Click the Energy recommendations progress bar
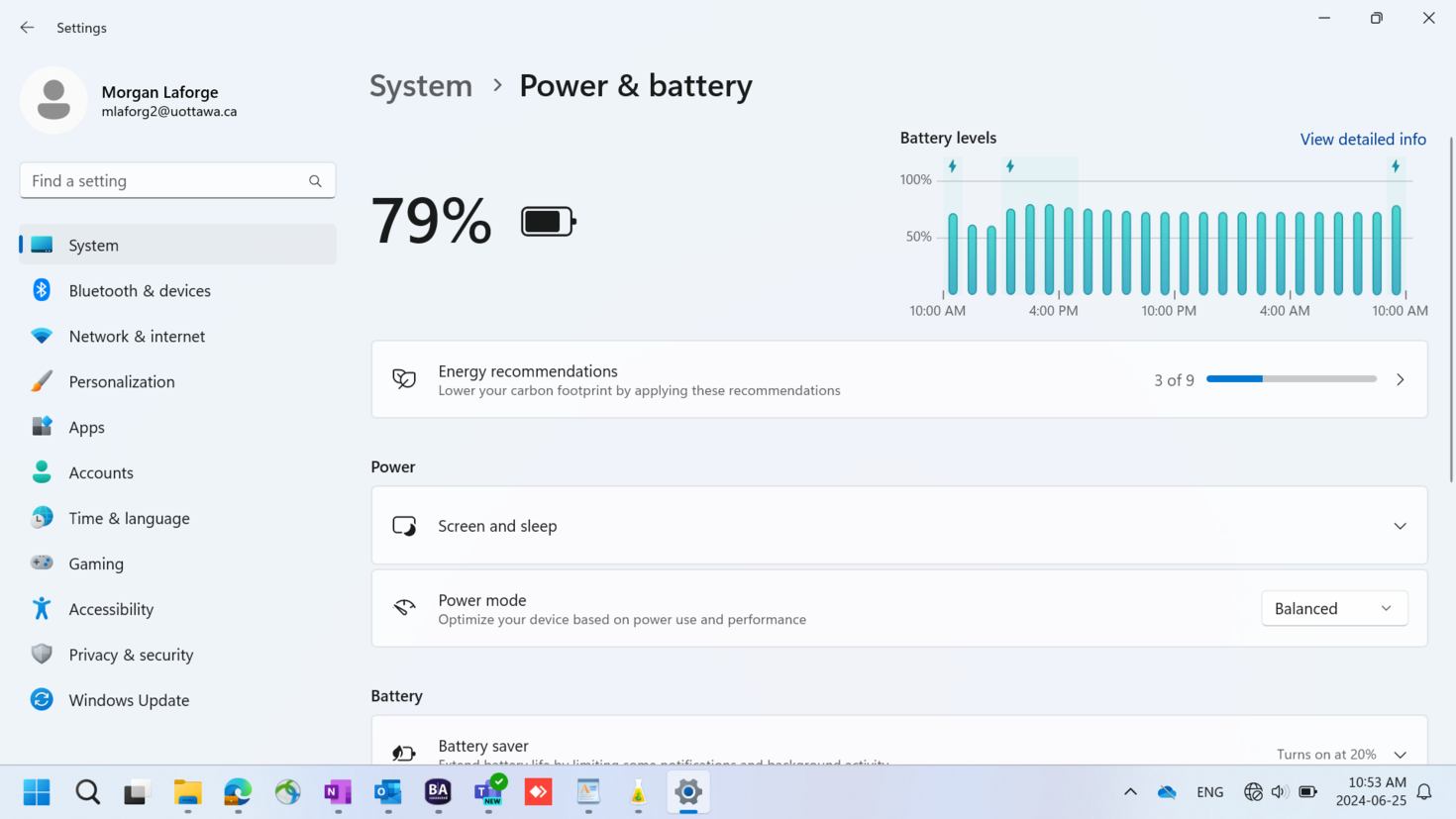1456x819 pixels. (x=1291, y=379)
